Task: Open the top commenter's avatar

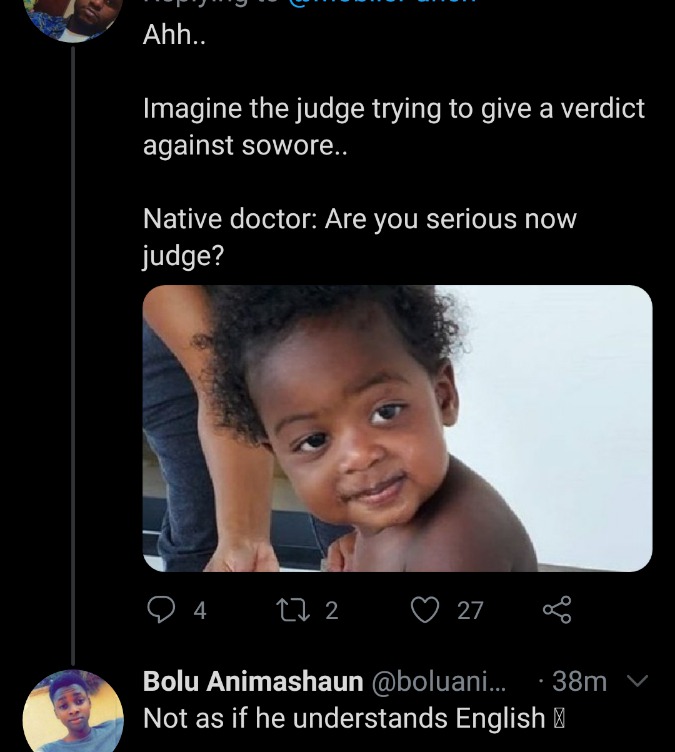Action: (x=73, y=19)
